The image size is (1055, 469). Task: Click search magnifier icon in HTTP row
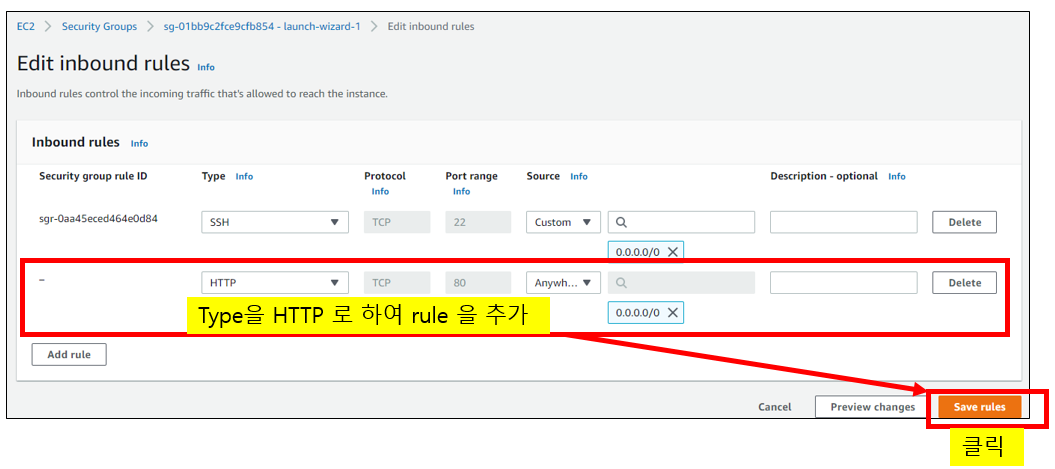[x=621, y=283]
